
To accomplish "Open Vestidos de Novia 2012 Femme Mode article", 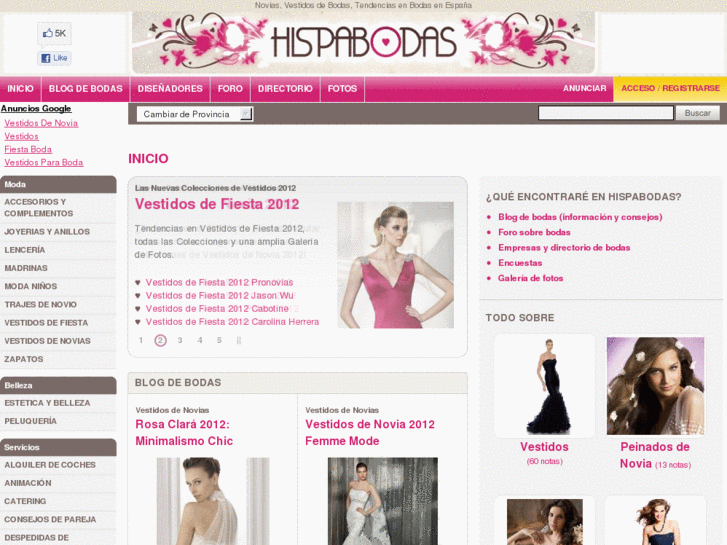I will (x=370, y=433).
